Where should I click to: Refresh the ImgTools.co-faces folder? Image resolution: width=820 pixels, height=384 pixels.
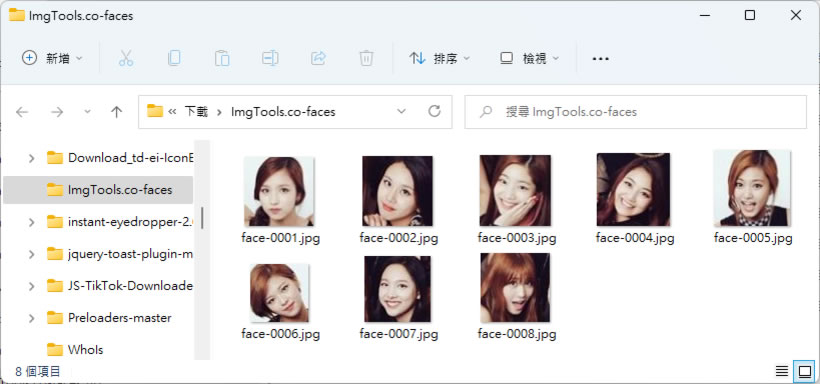pos(434,111)
